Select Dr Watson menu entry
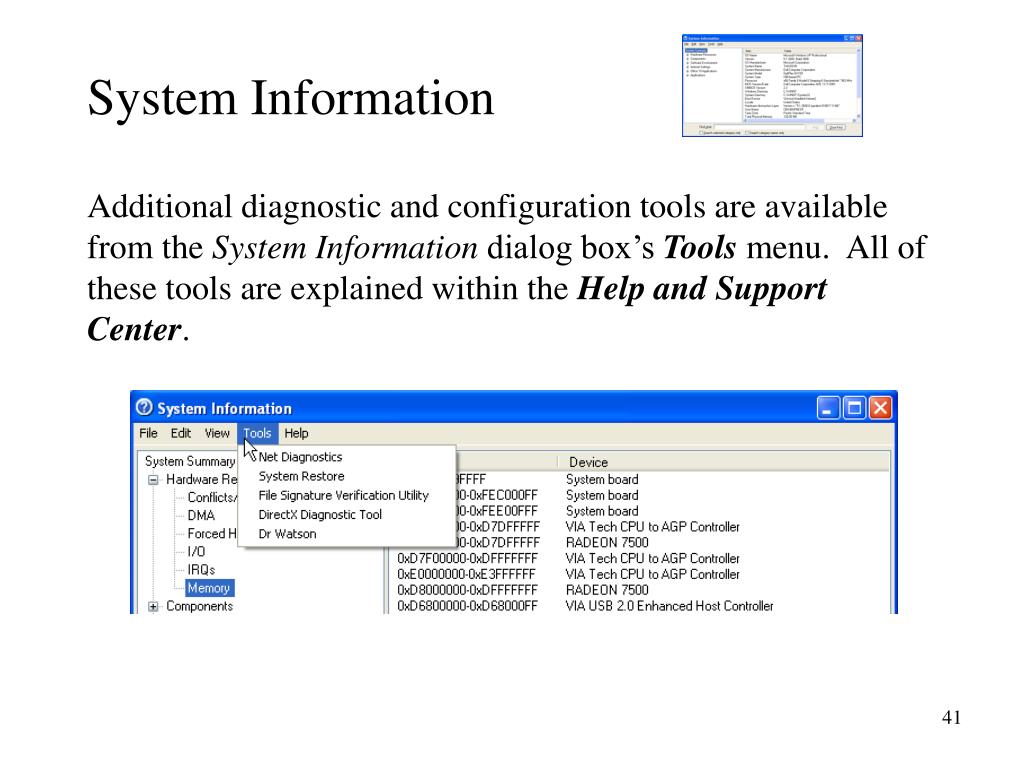 287,534
